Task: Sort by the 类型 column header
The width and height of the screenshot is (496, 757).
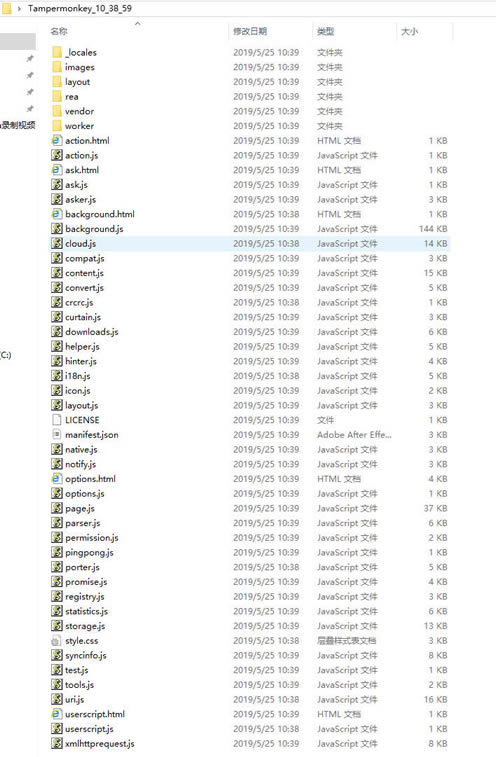Action: tap(326, 31)
